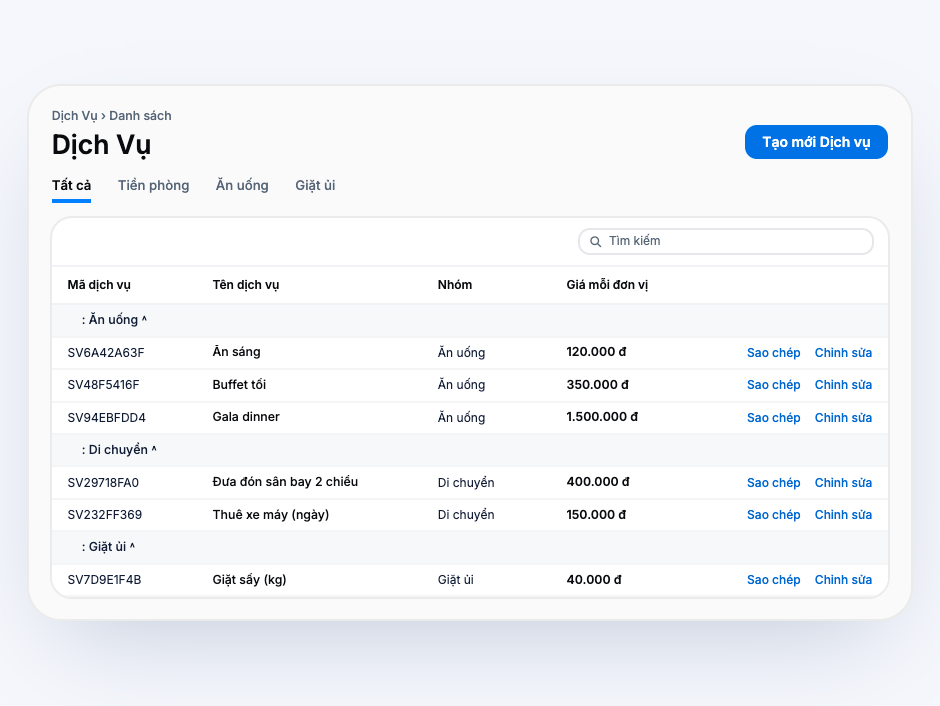Open Chỉnh sửa for Gala dinner
Image resolution: width=940 pixels, height=706 pixels.
tap(843, 418)
